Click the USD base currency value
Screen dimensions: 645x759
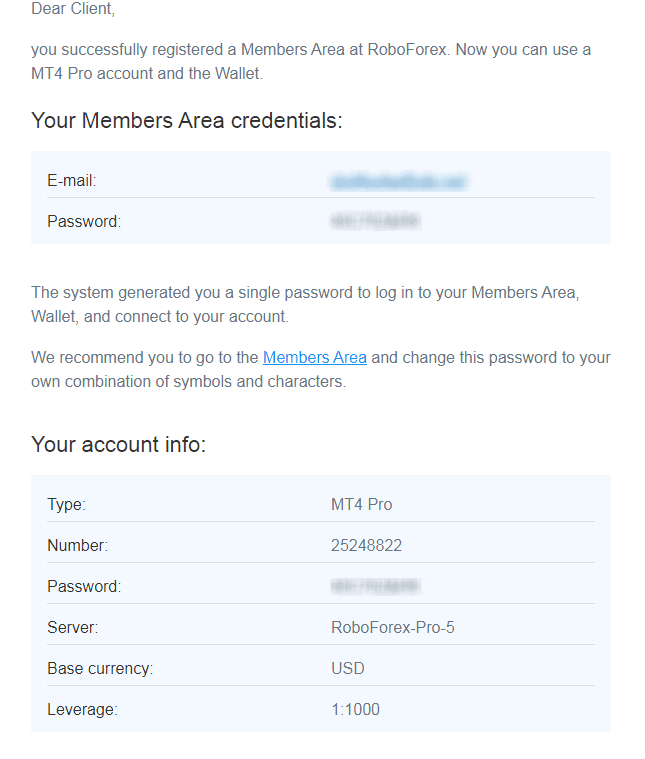pos(348,668)
